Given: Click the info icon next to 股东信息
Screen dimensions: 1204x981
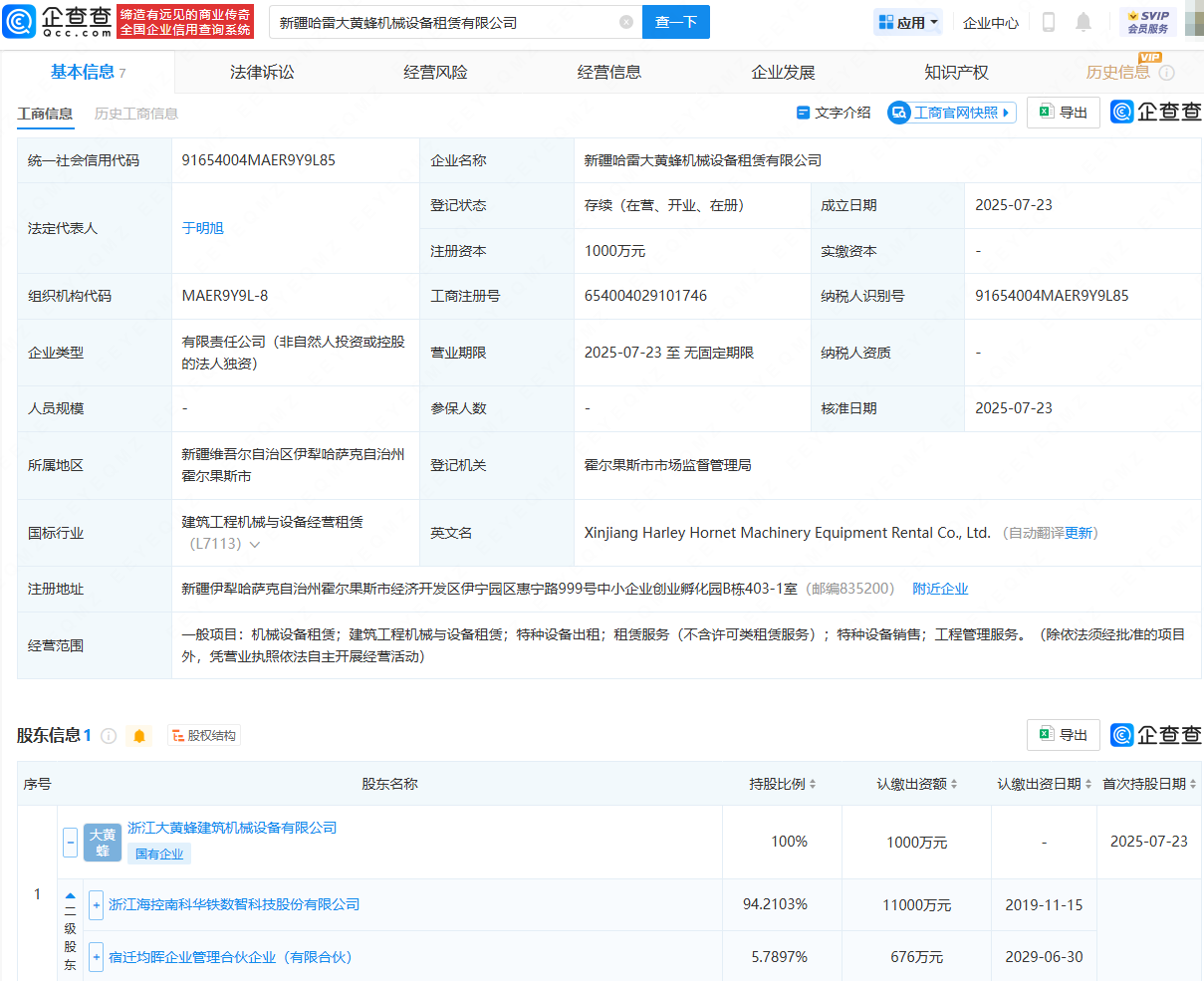Looking at the screenshot, I should (109, 736).
